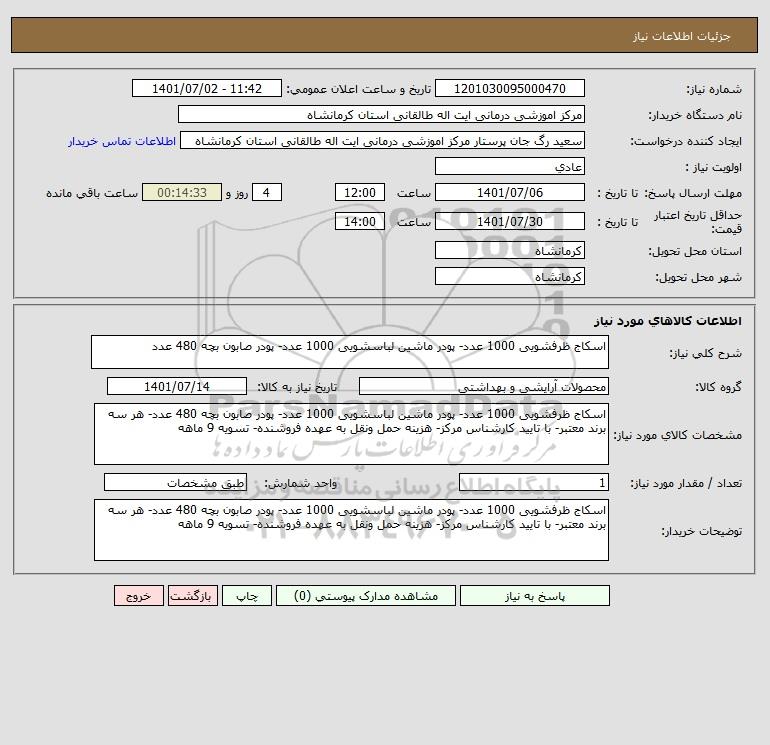Click the buyer notes text area
Image resolution: width=770 pixels, height=745 pixels.
pyautogui.click(x=351, y=530)
